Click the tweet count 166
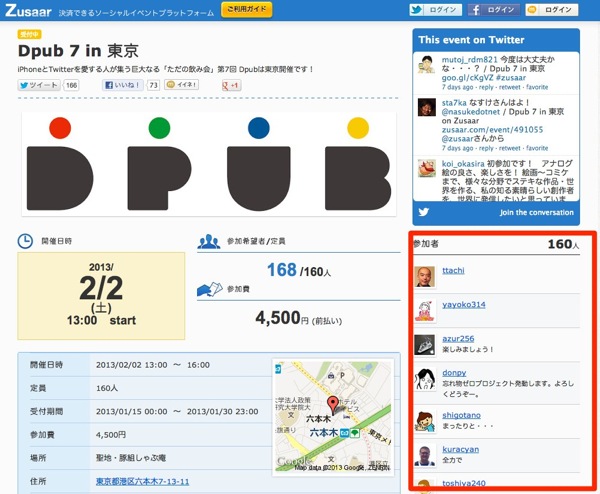The height and width of the screenshot is (494, 600). [71, 85]
